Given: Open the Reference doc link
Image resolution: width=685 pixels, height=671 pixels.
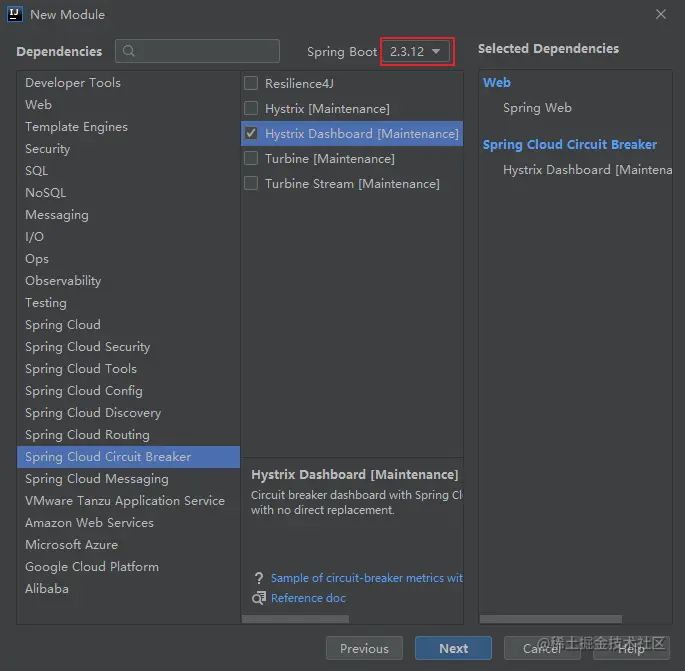Looking at the screenshot, I should pos(308,598).
